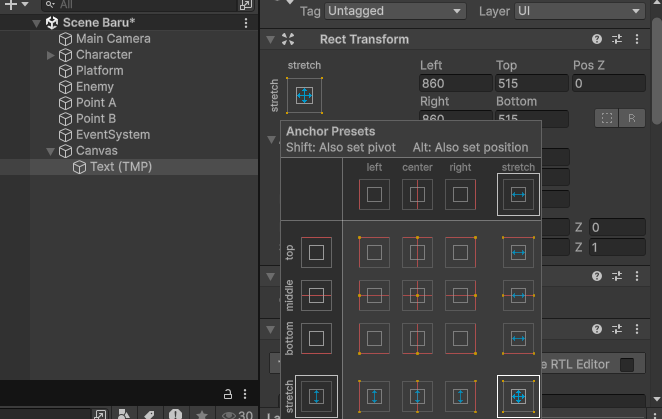662x419 pixels.
Task: Select vertical stretch center anchor preset
Action: click(x=417, y=397)
